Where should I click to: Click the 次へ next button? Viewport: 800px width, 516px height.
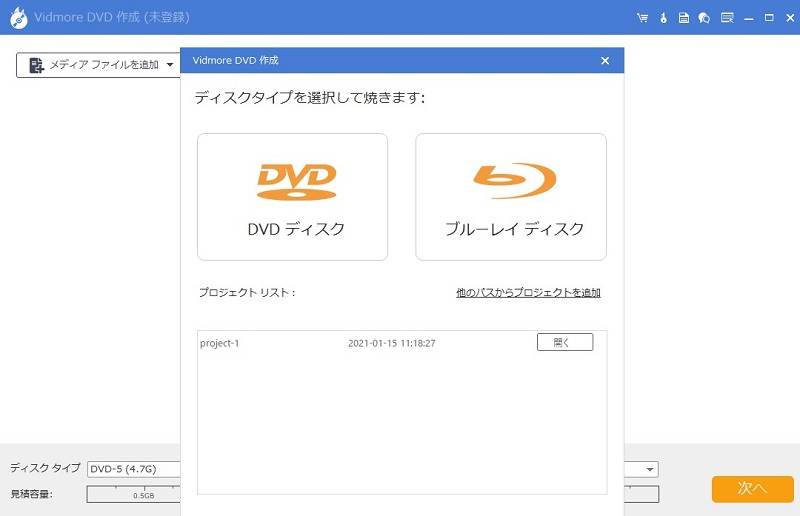click(753, 489)
